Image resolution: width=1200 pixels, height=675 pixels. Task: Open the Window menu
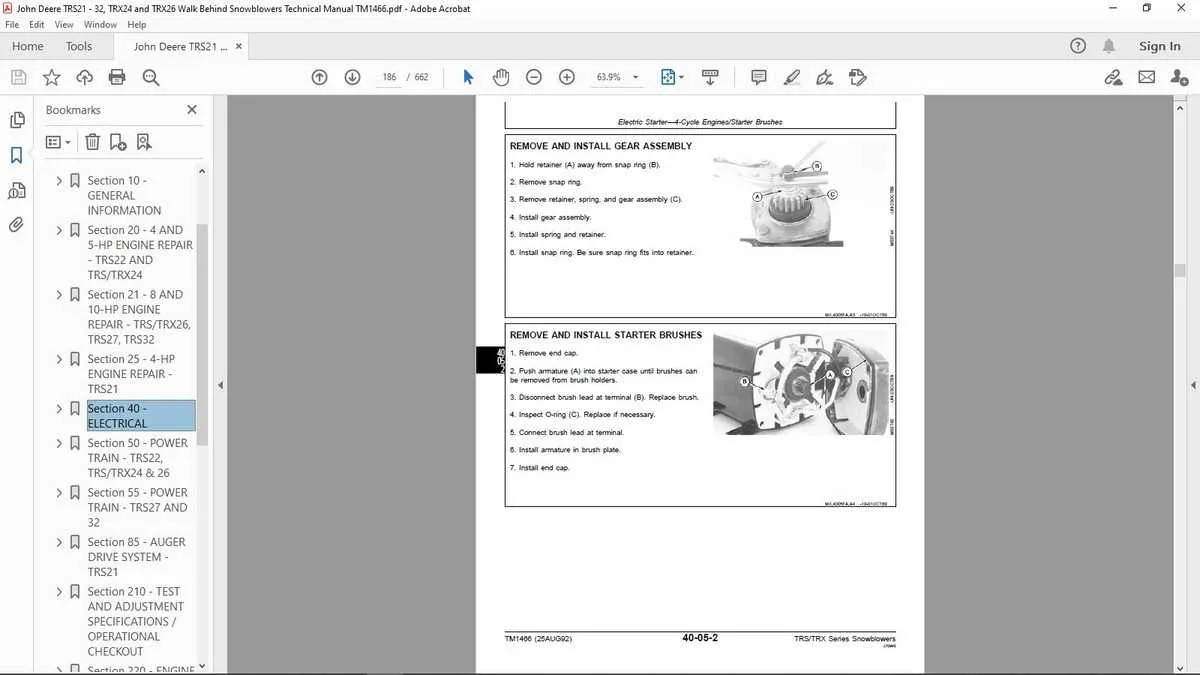[100, 24]
